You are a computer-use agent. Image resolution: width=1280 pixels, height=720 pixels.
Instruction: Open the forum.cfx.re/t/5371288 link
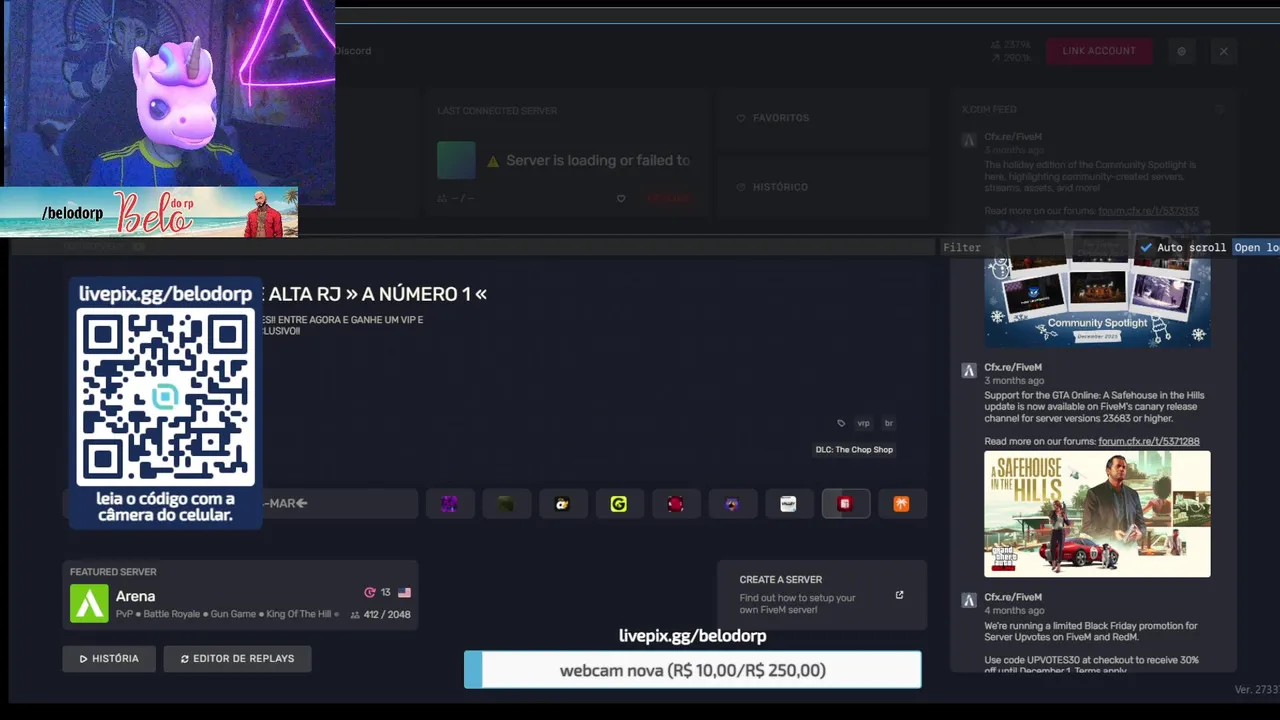pos(1148,441)
